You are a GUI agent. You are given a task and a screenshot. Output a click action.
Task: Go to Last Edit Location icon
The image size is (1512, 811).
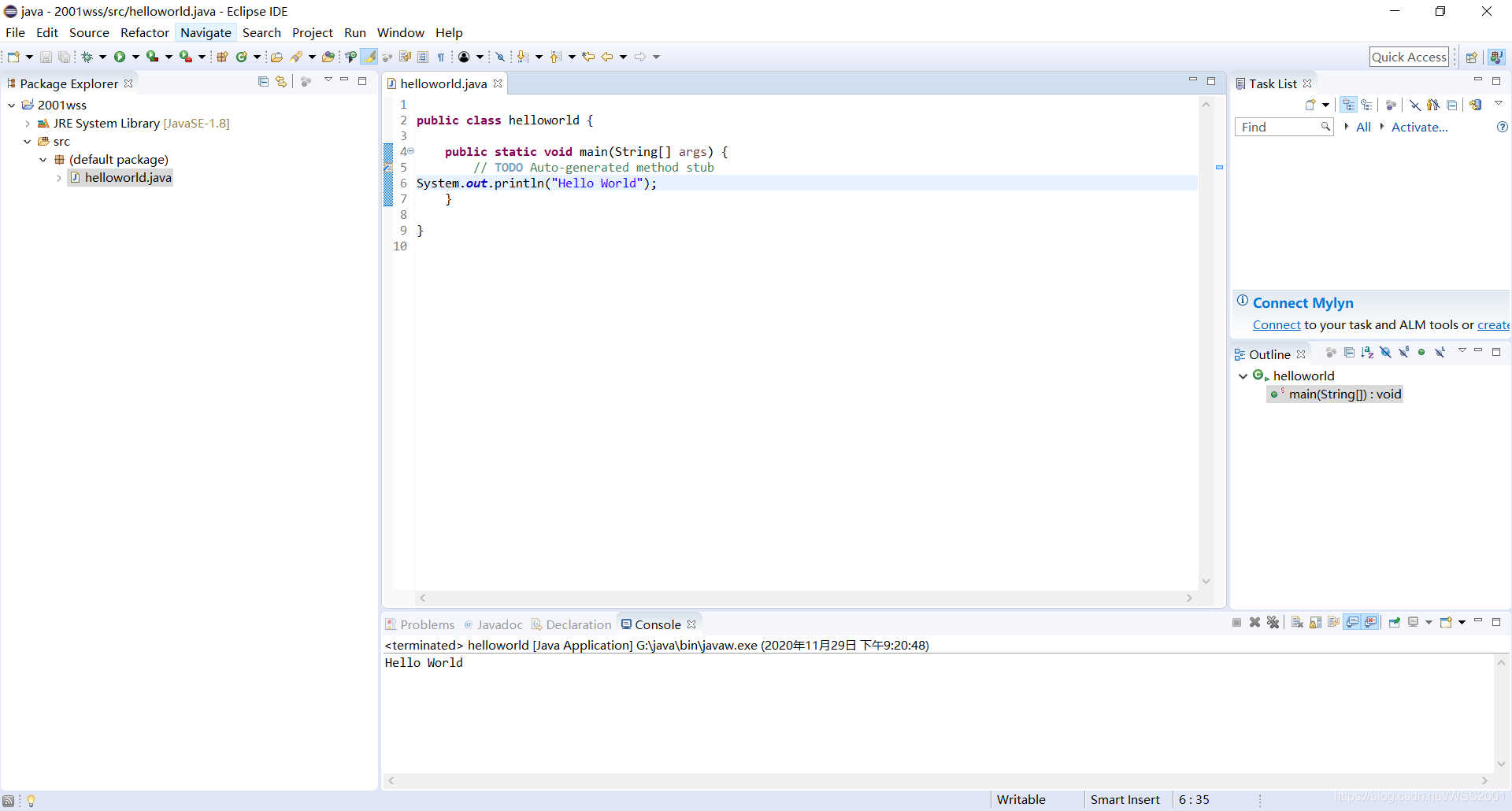[588, 57]
